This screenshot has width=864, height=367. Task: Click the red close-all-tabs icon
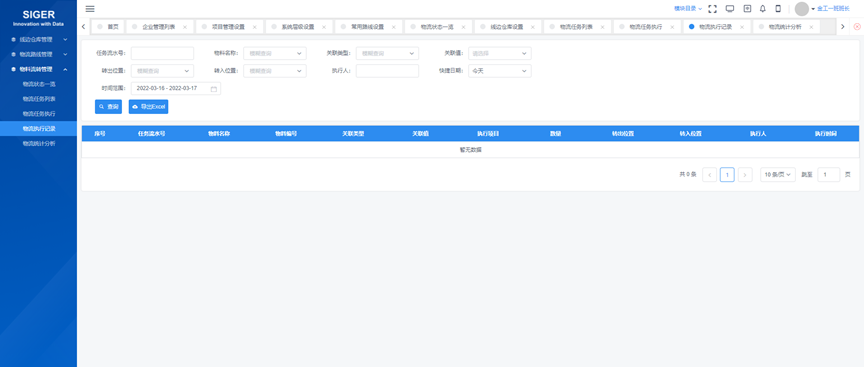pos(857,26)
